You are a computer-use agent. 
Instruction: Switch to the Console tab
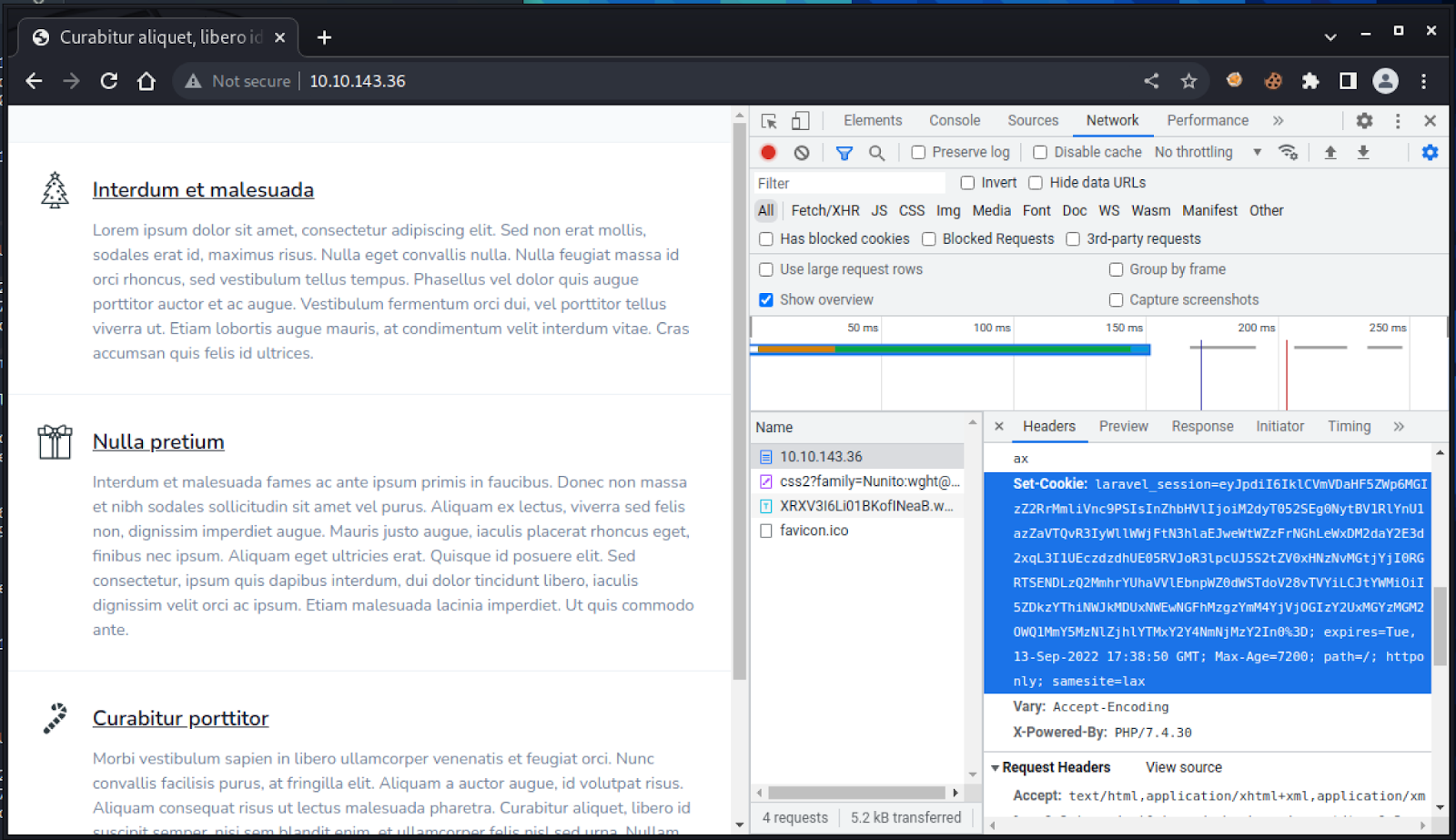pyautogui.click(x=954, y=121)
